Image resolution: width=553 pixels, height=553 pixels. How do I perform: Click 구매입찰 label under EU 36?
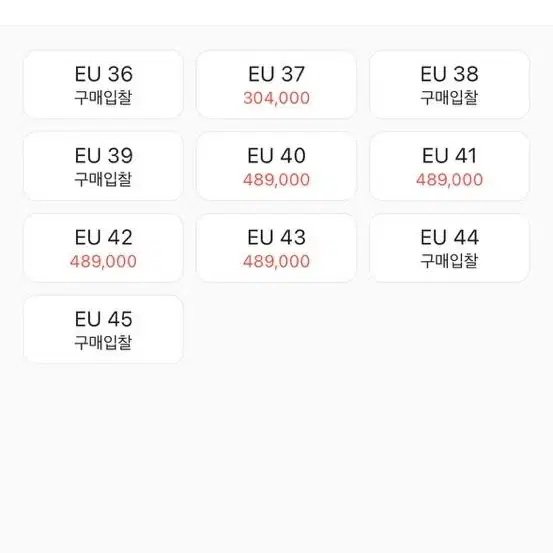click(x=103, y=98)
